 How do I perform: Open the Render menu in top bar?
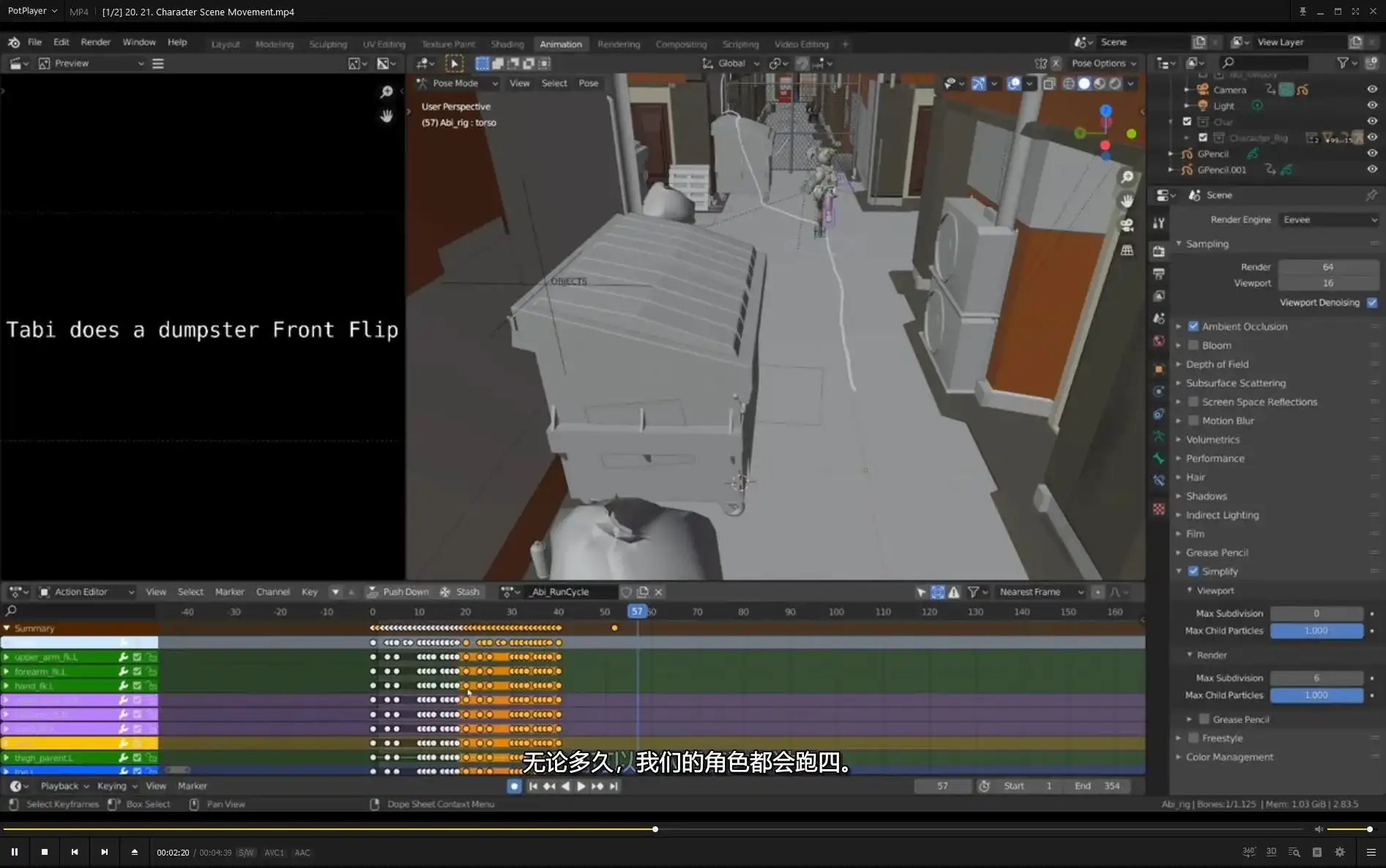coord(95,42)
